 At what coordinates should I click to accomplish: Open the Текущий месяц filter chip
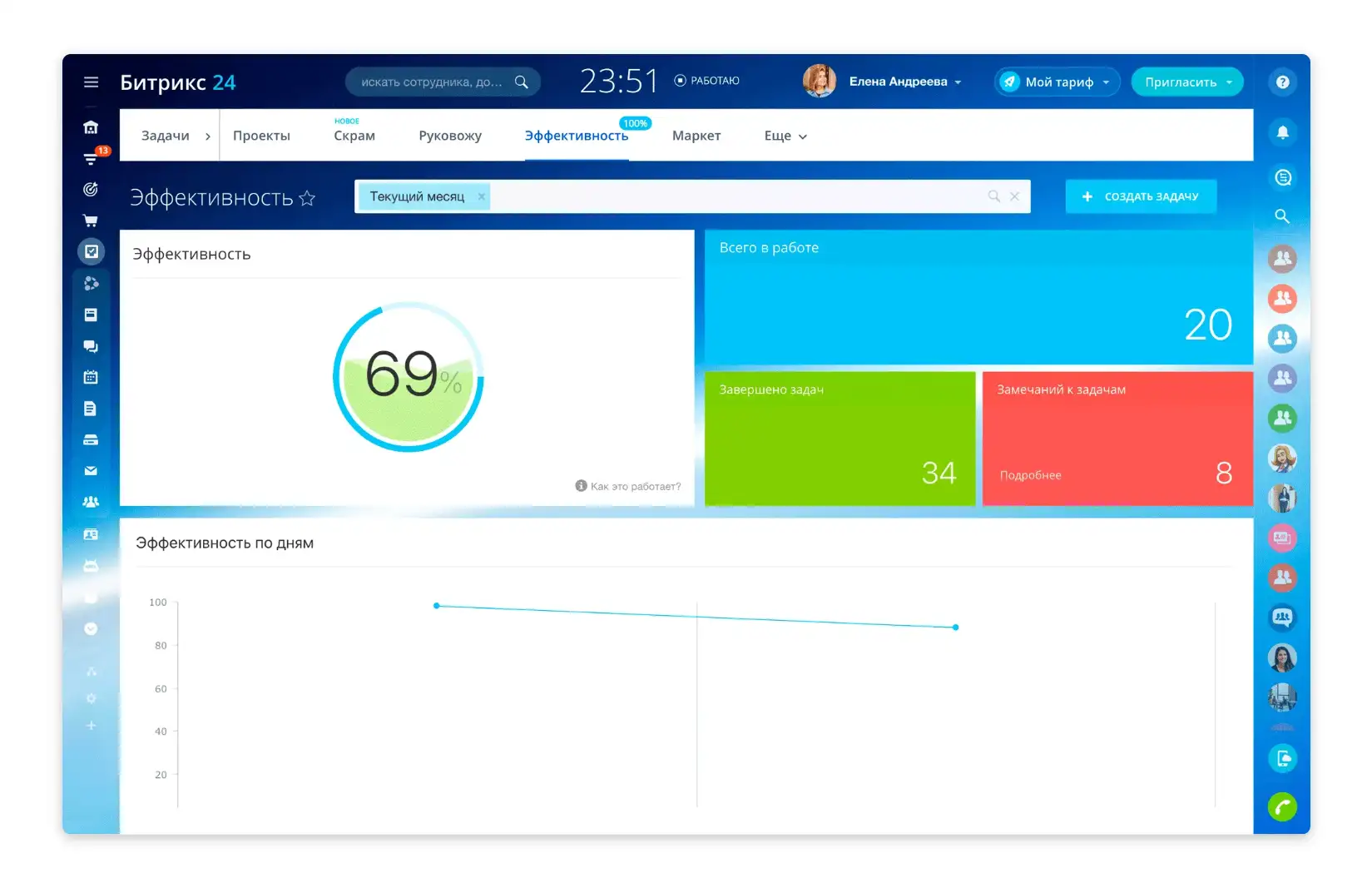tap(417, 196)
